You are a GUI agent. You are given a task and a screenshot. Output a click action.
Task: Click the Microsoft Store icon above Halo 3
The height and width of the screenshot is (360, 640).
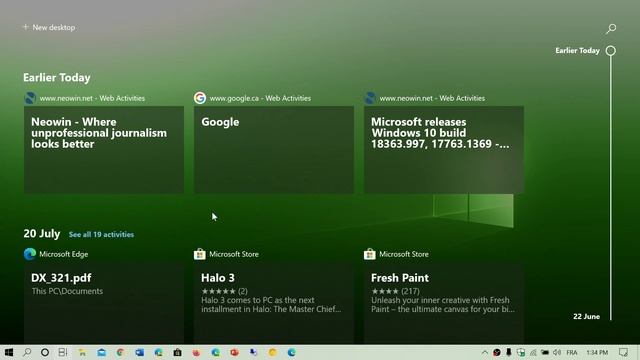[200, 254]
